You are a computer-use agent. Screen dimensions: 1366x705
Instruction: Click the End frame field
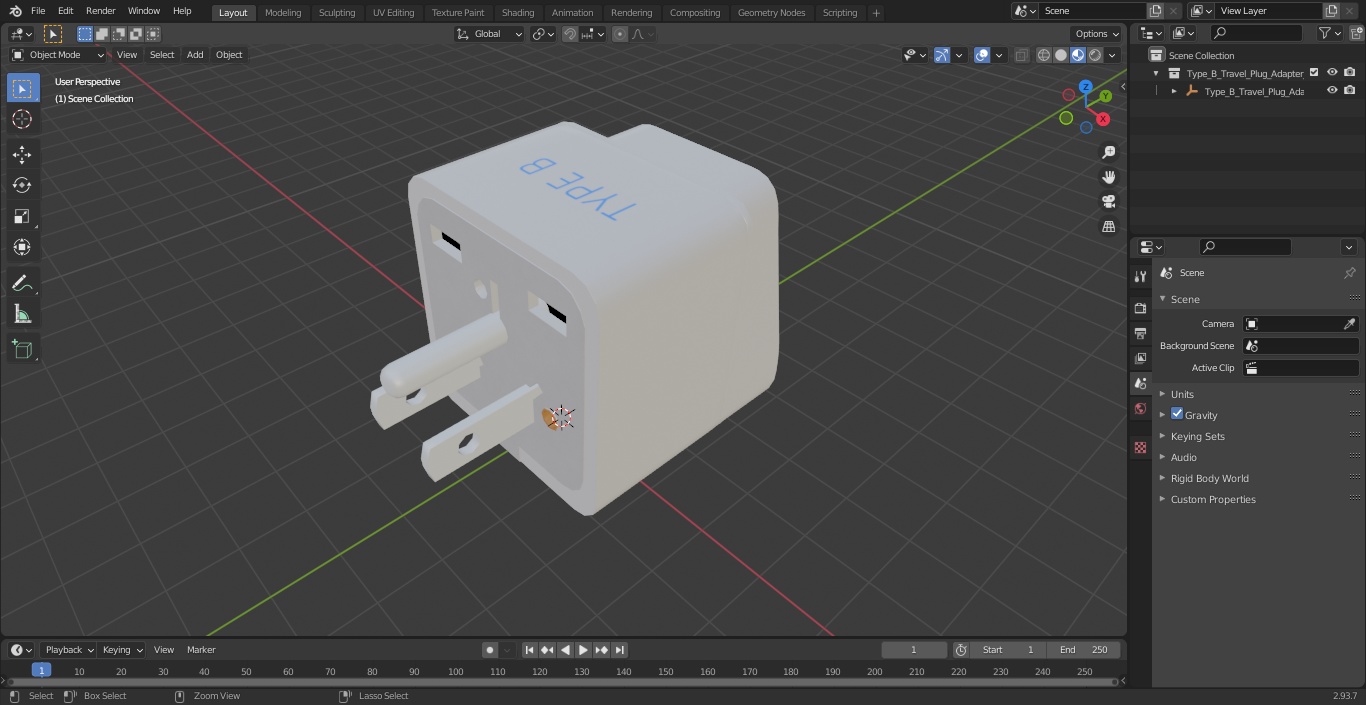[1084, 650]
